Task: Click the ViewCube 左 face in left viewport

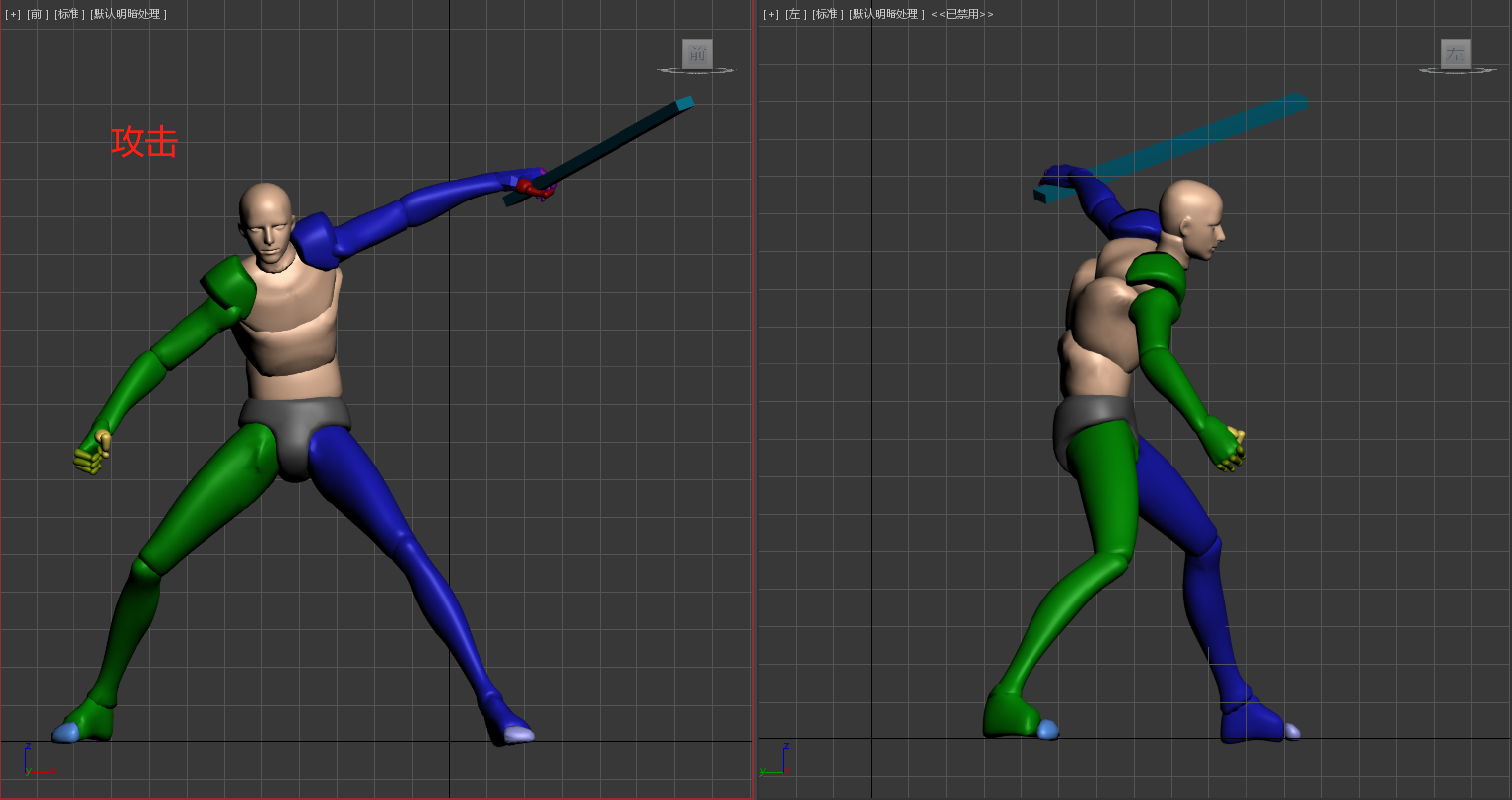Action: [x=1455, y=54]
